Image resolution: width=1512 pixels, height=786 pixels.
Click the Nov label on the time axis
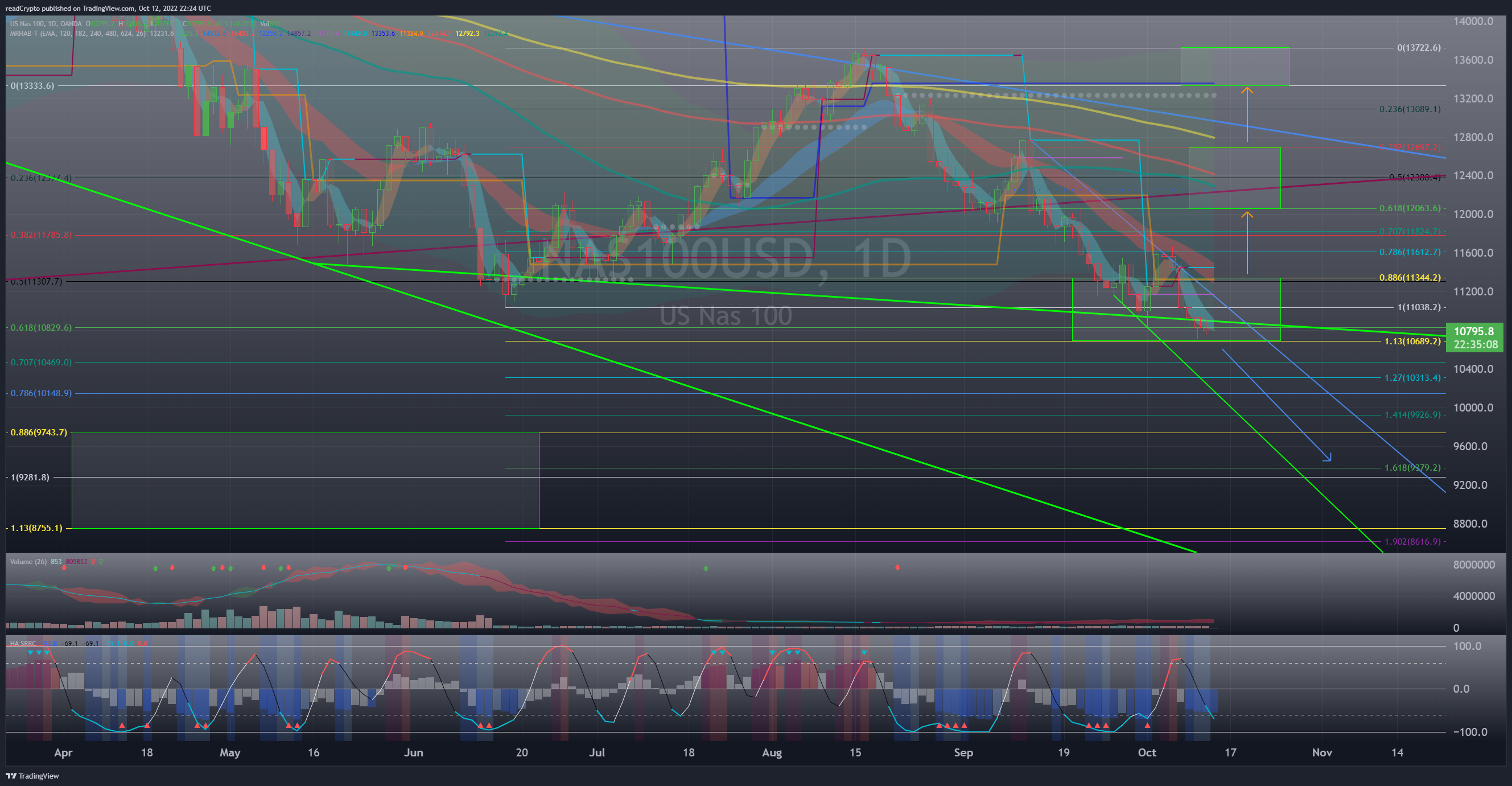point(1322,752)
